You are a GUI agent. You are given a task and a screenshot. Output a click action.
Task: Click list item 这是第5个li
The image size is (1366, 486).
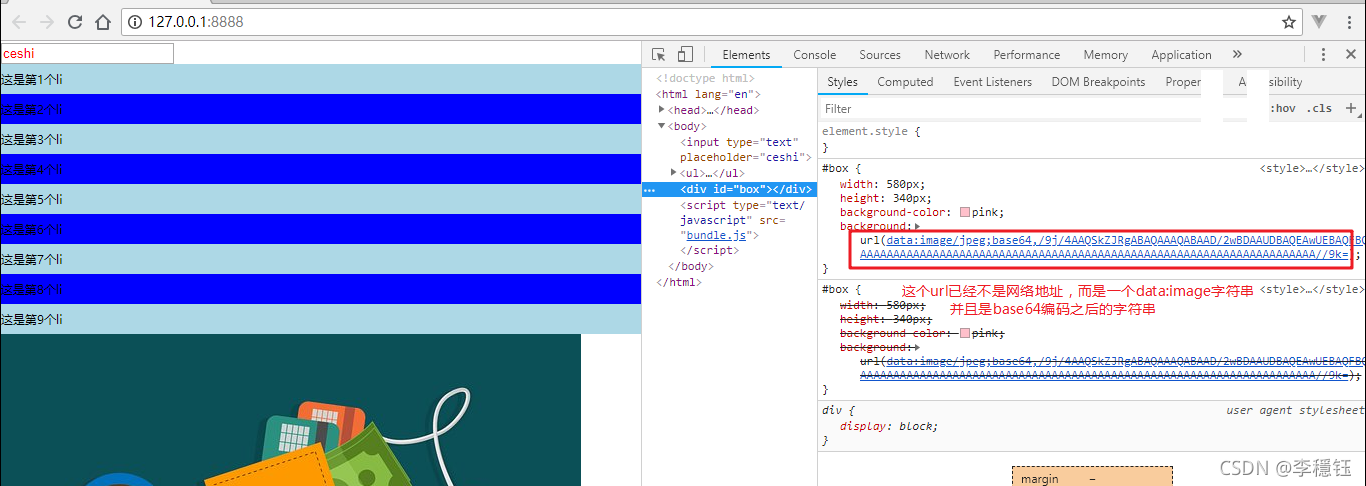coord(320,199)
